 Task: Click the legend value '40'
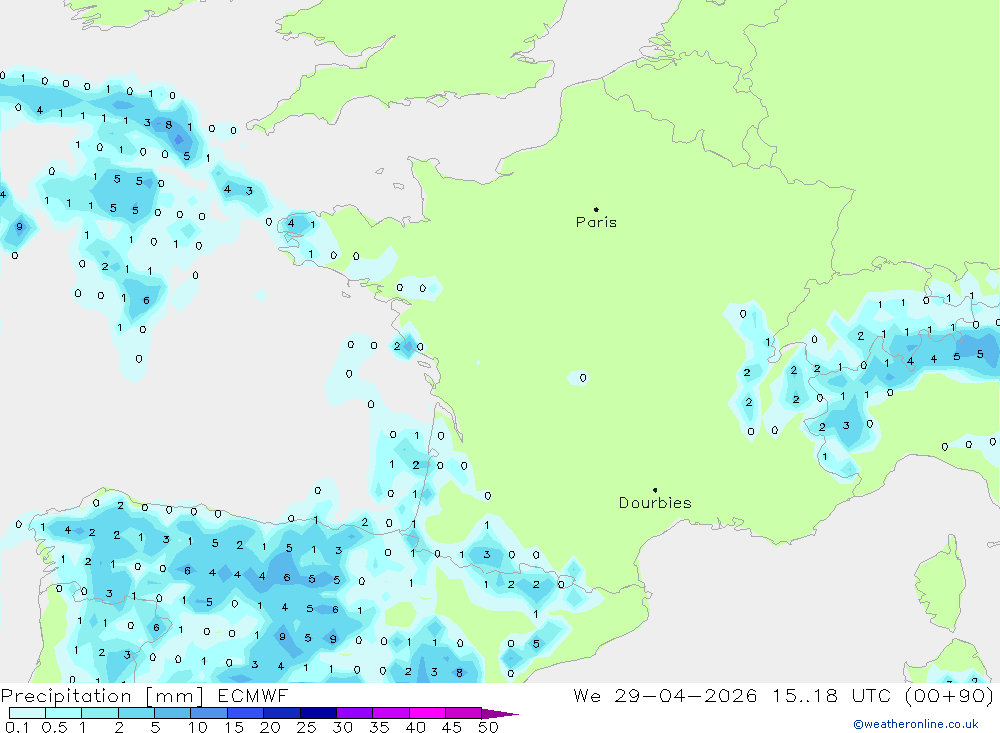click(x=416, y=727)
